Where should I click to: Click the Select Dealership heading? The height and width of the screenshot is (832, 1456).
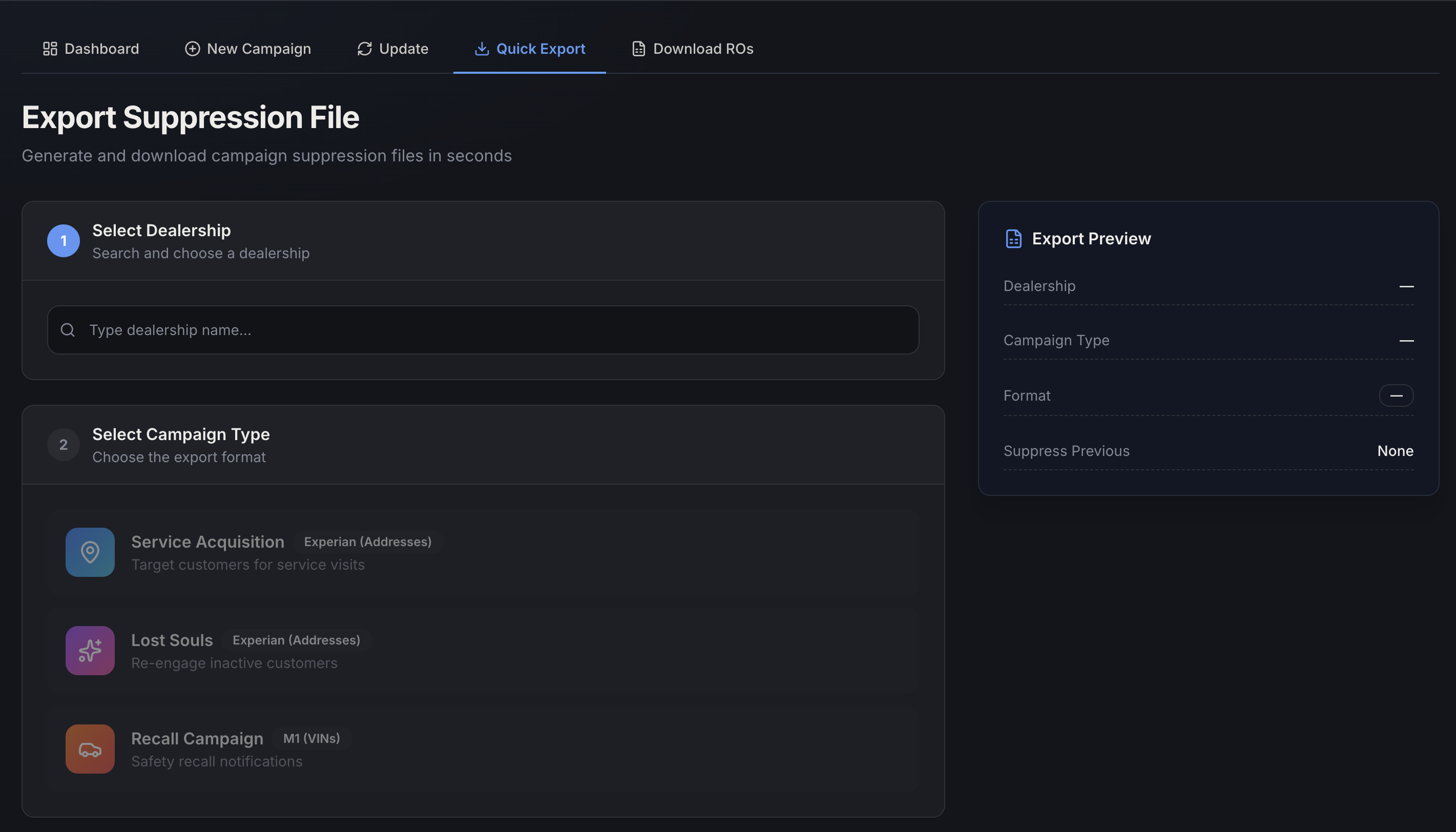162,231
